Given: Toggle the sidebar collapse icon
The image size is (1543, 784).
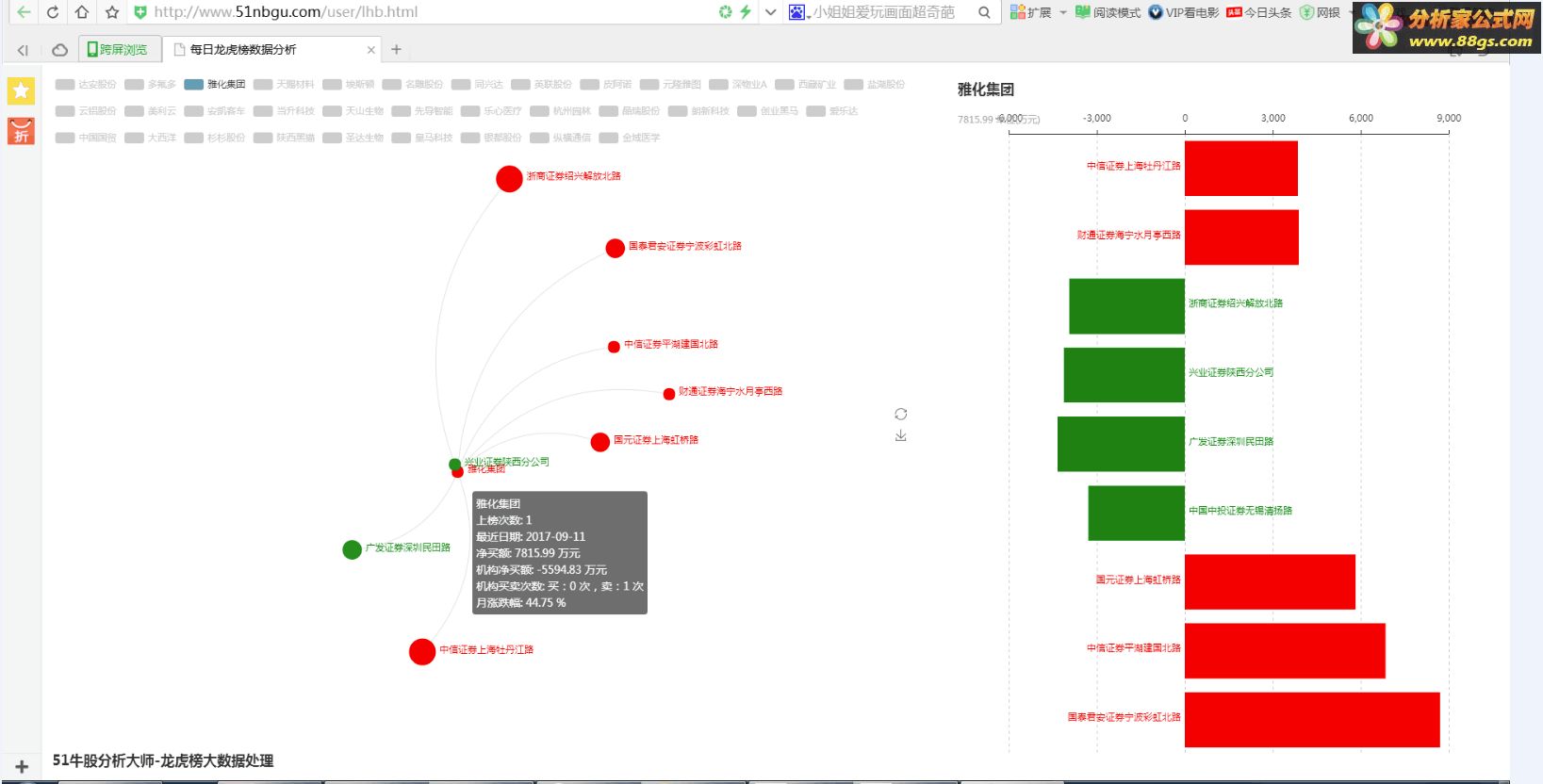Looking at the screenshot, I should [x=23, y=50].
